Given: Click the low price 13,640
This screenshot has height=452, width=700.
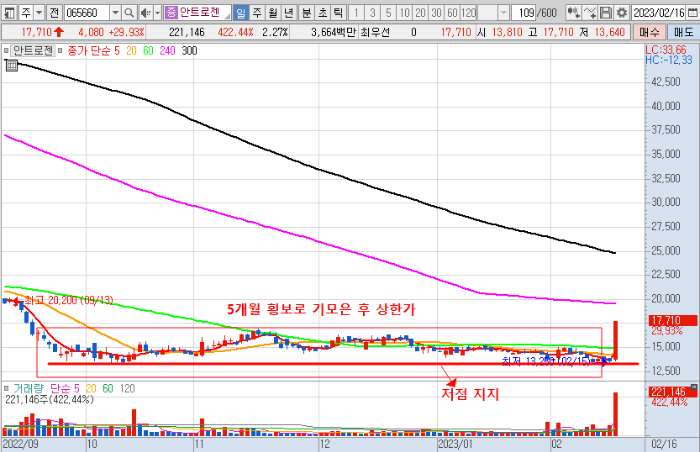Looking at the screenshot, I should [610, 32].
